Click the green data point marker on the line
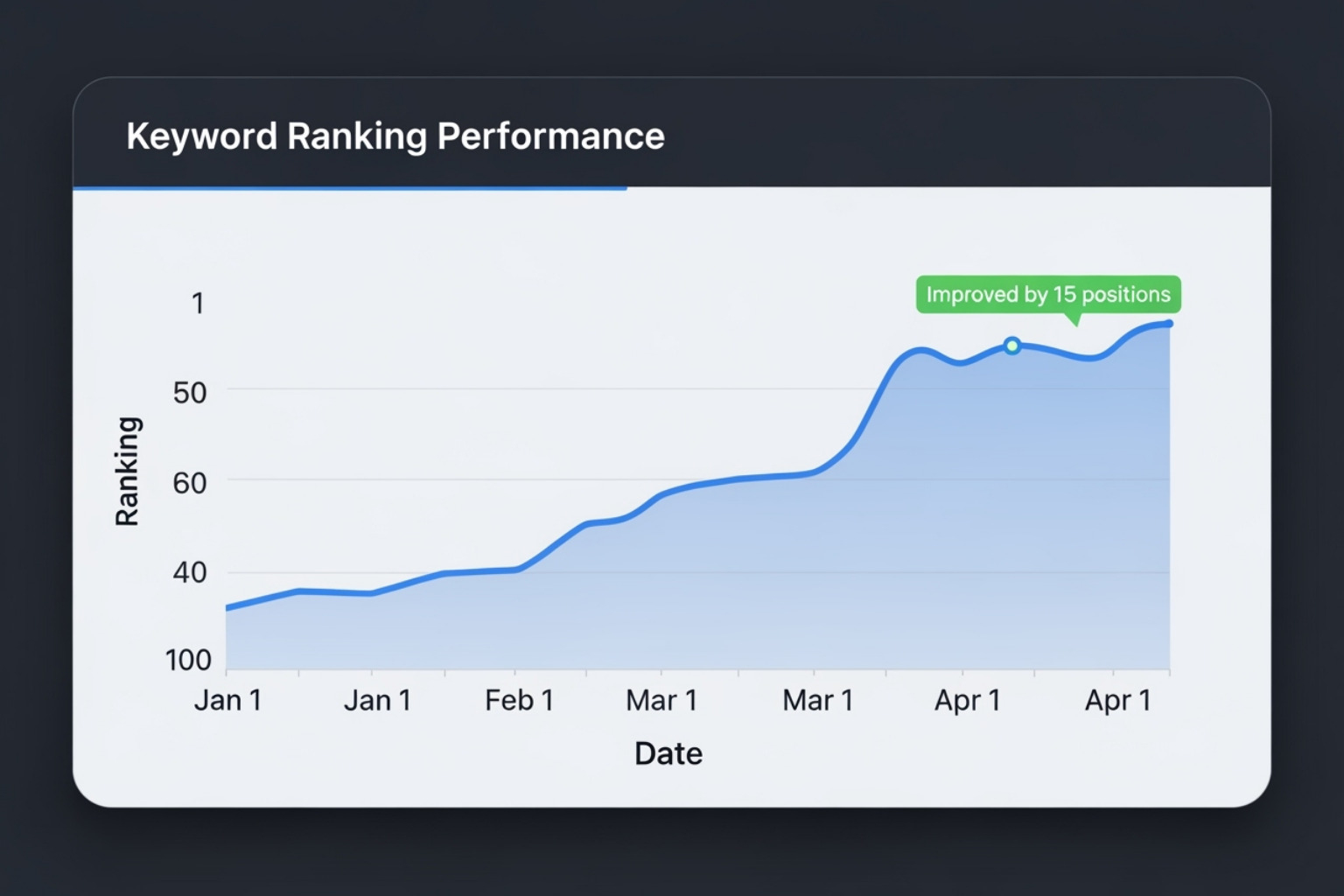 [1012, 346]
